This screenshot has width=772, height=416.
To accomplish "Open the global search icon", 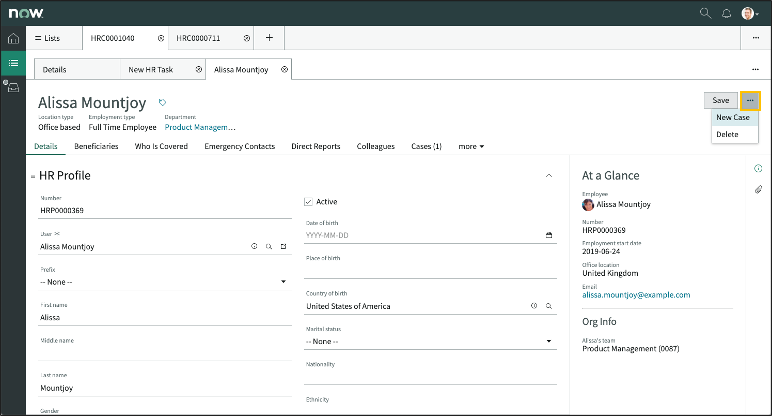I will coord(706,13).
